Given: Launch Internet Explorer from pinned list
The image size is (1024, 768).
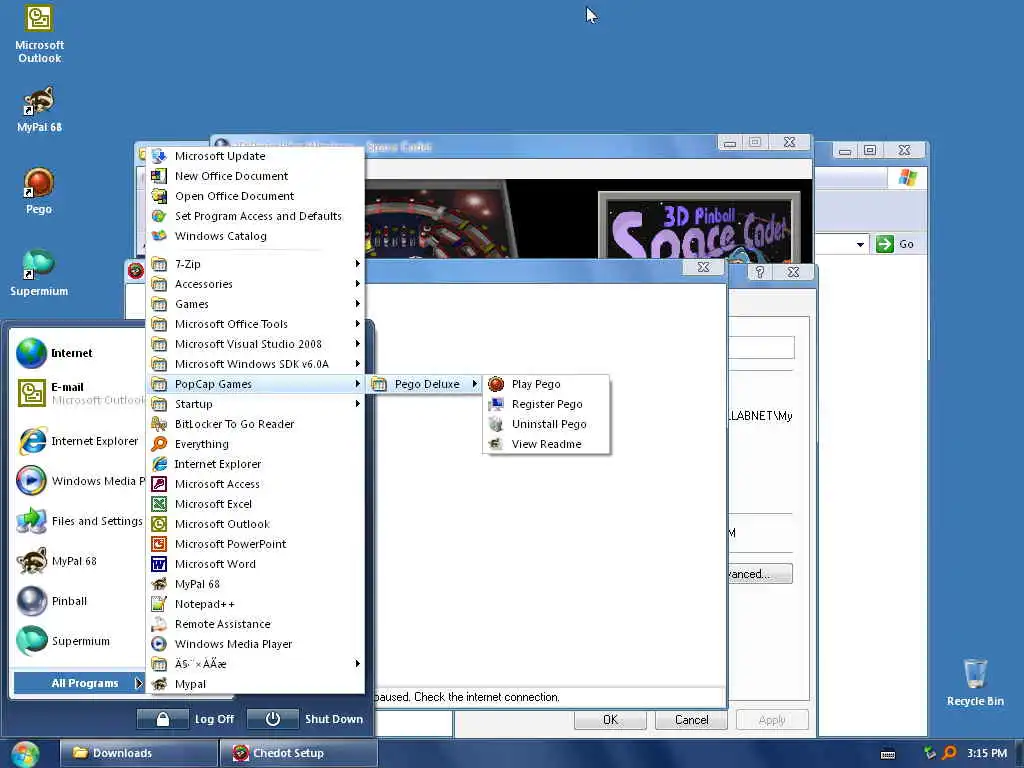Looking at the screenshot, I should point(78,441).
